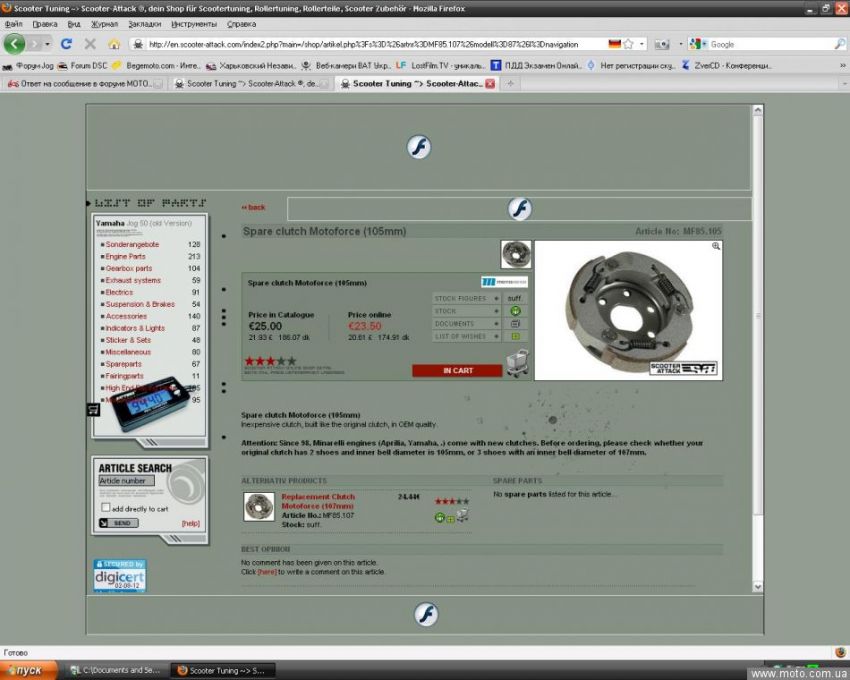Switch to C:\Documents and Se... taskbar window
The width and height of the screenshot is (850, 680).
point(115,670)
